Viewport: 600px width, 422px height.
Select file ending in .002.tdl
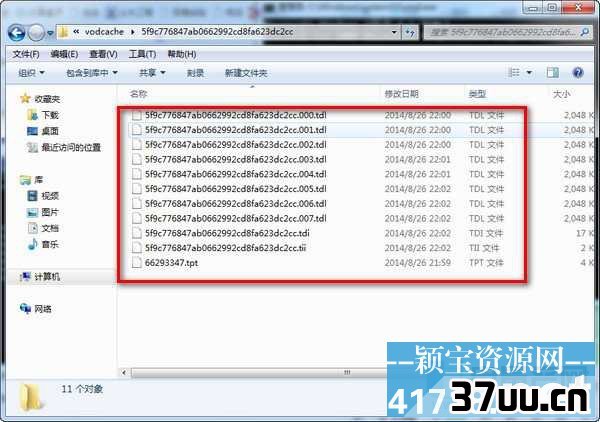click(235, 145)
